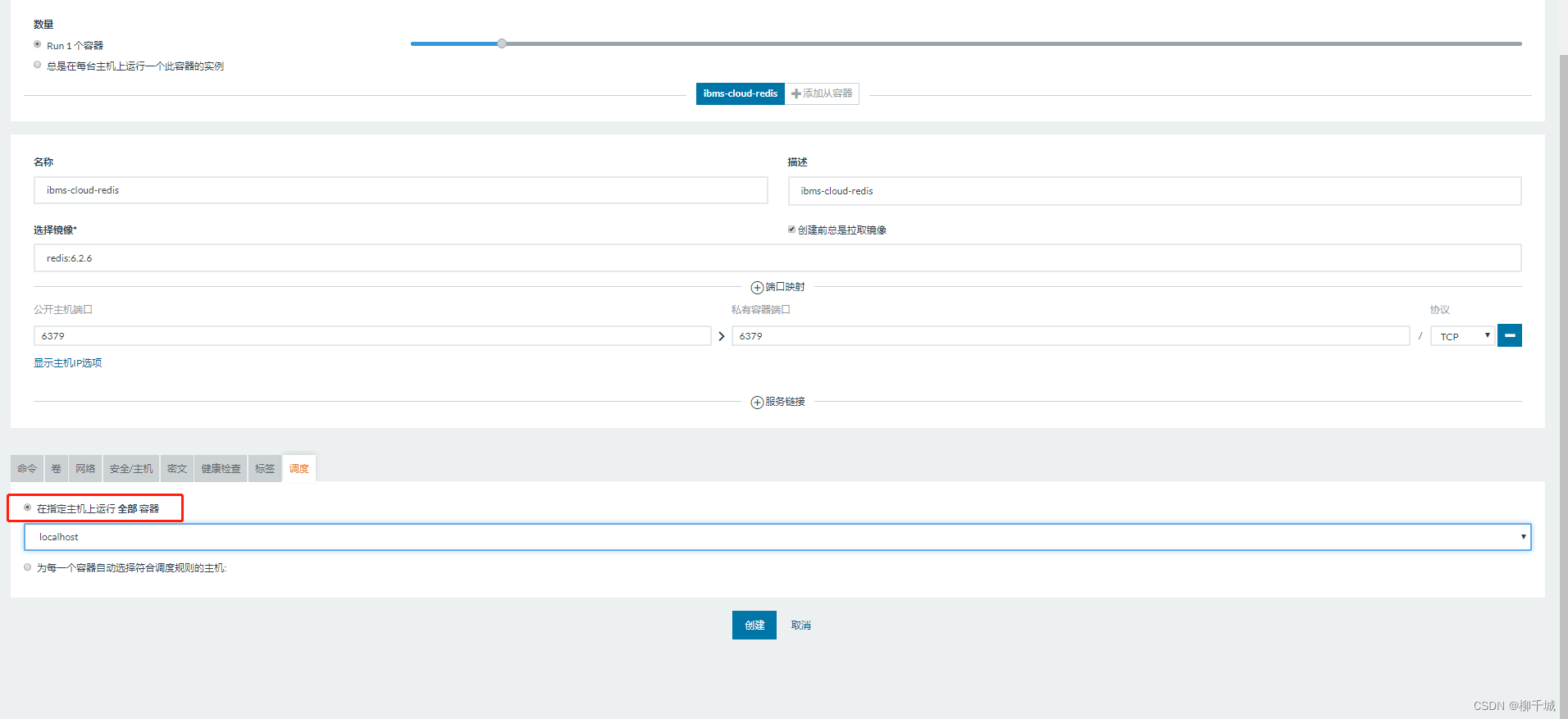The height and width of the screenshot is (719, 1568).
Task: Click the container count slider handle
Action: pyautogui.click(x=502, y=43)
